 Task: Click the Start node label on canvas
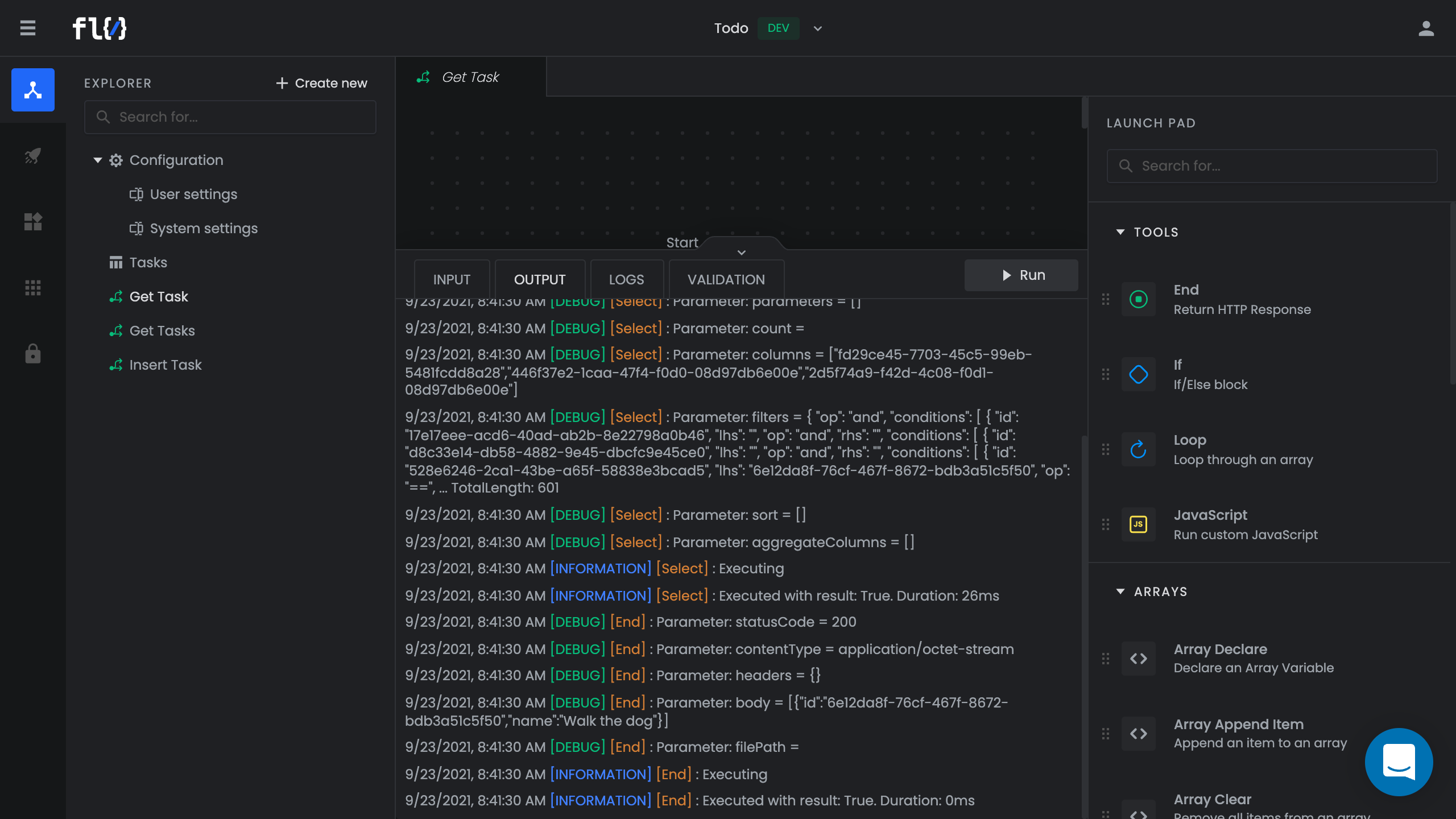click(x=682, y=242)
